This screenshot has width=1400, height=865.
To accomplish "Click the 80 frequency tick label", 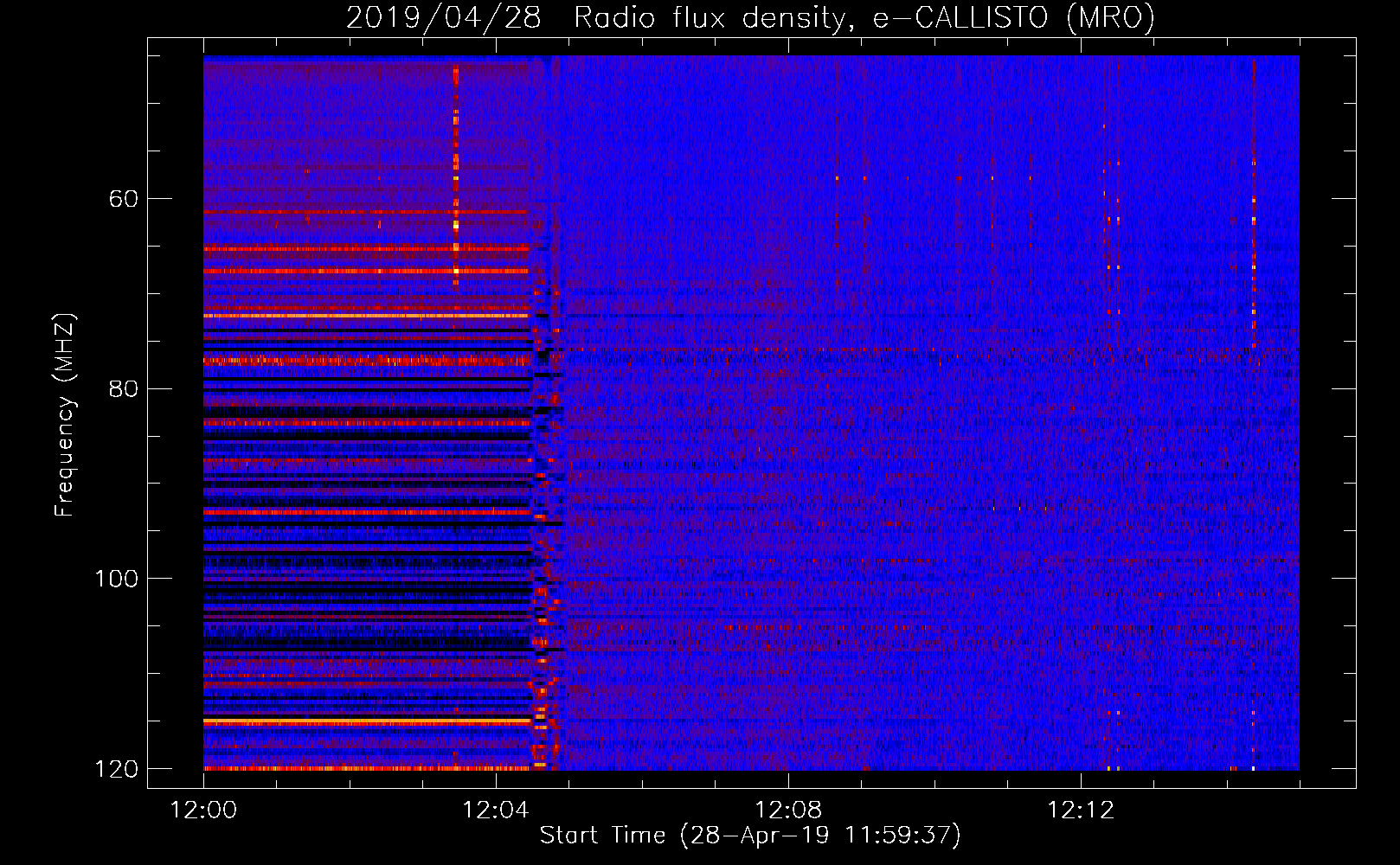I will coord(123,388).
